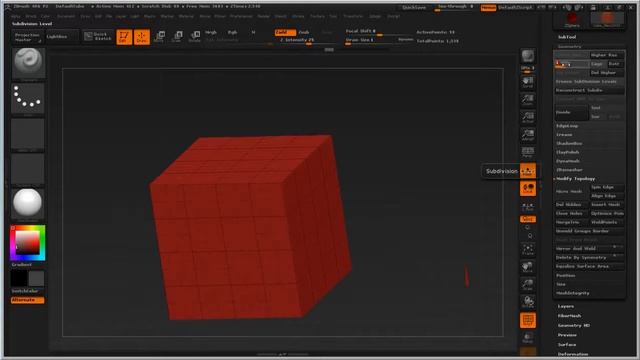This screenshot has height=360, width=640.
Task: Toggle the Persp perspective icon
Action: point(528,152)
